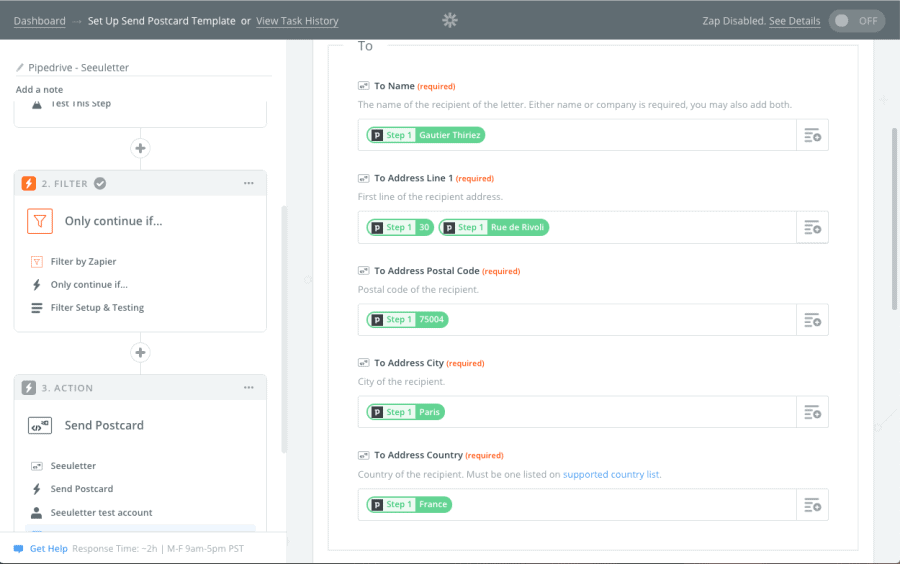
Task: Click the bolt icon beside Send Postcard sub-step
Action: pos(37,489)
